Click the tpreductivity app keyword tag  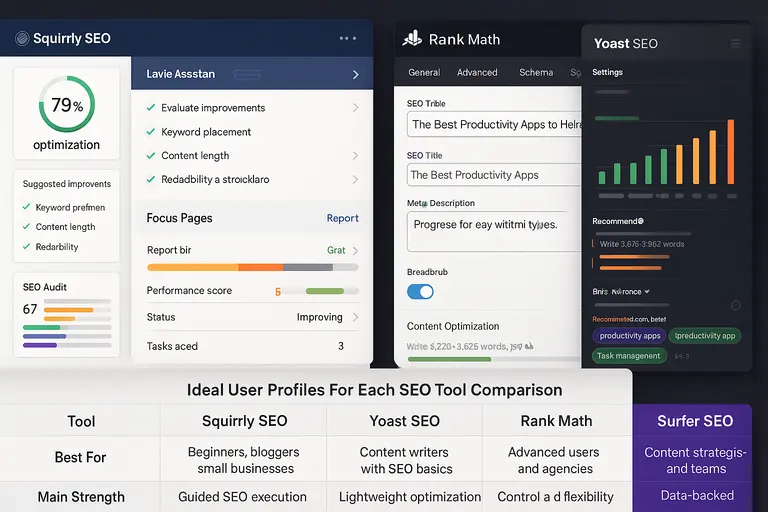click(x=705, y=336)
